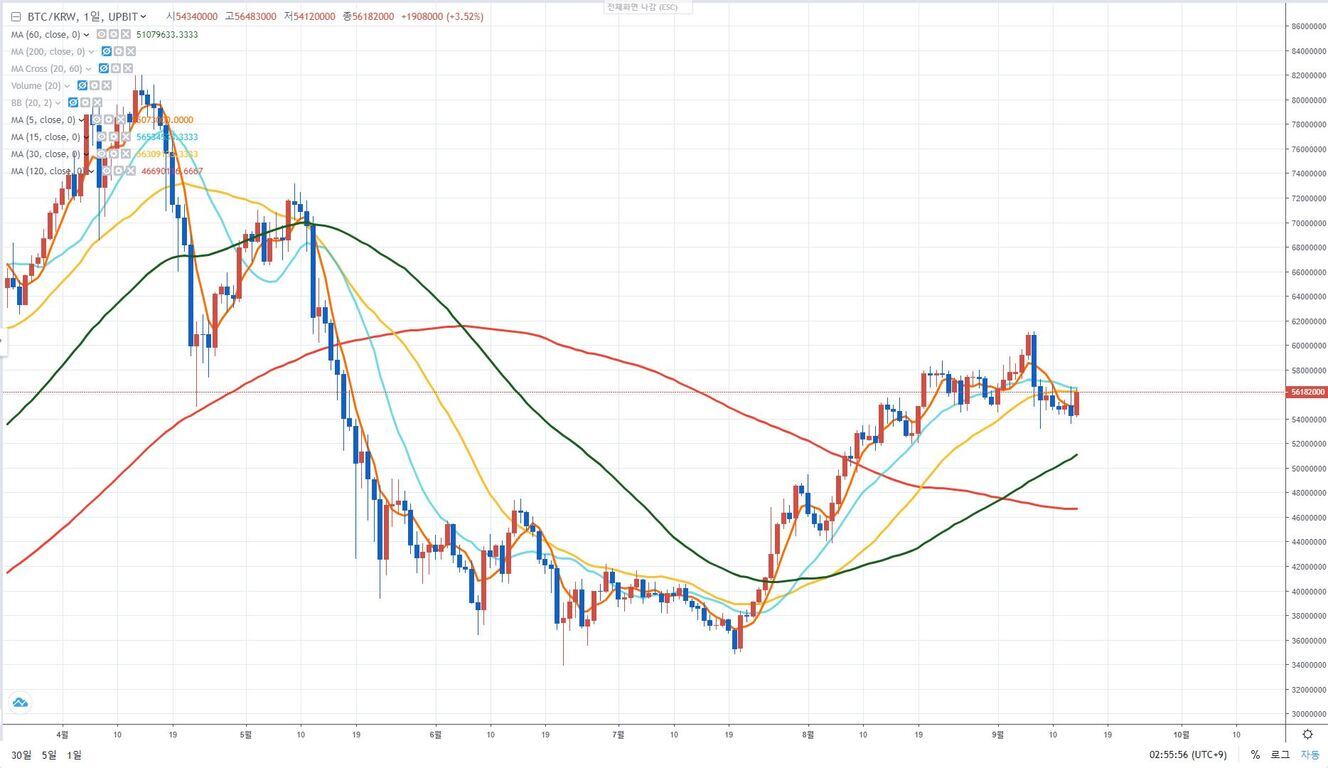Enable the 로그 (log) scale
Image resolution: width=1328 pixels, height=768 pixels.
point(1280,755)
